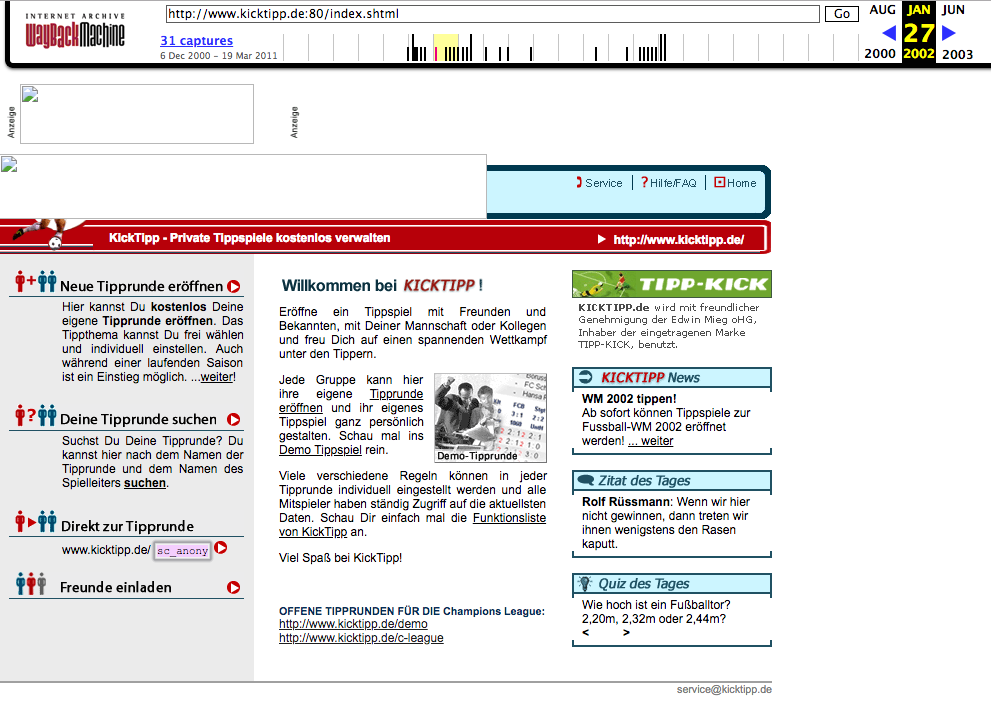Click red arrow beside Deine Tipprunde suchen
The width and height of the screenshot is (991, 719).
point(233,420)
